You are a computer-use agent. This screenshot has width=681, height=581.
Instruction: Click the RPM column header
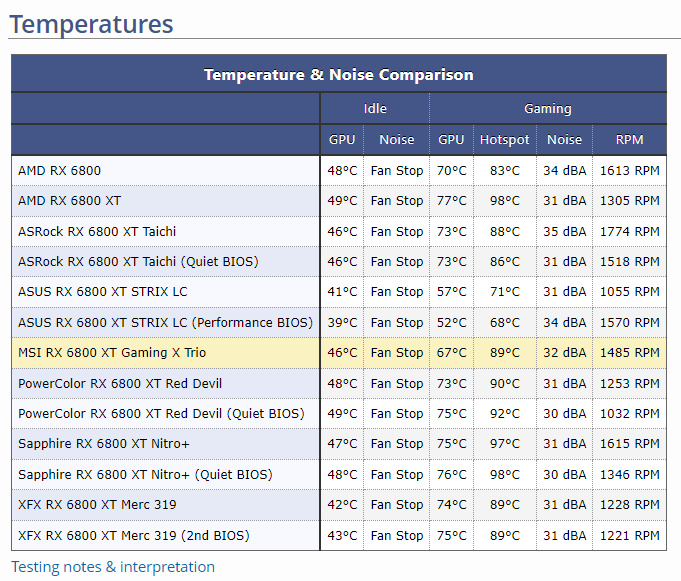pyautogui.click(x=630, y=140)
